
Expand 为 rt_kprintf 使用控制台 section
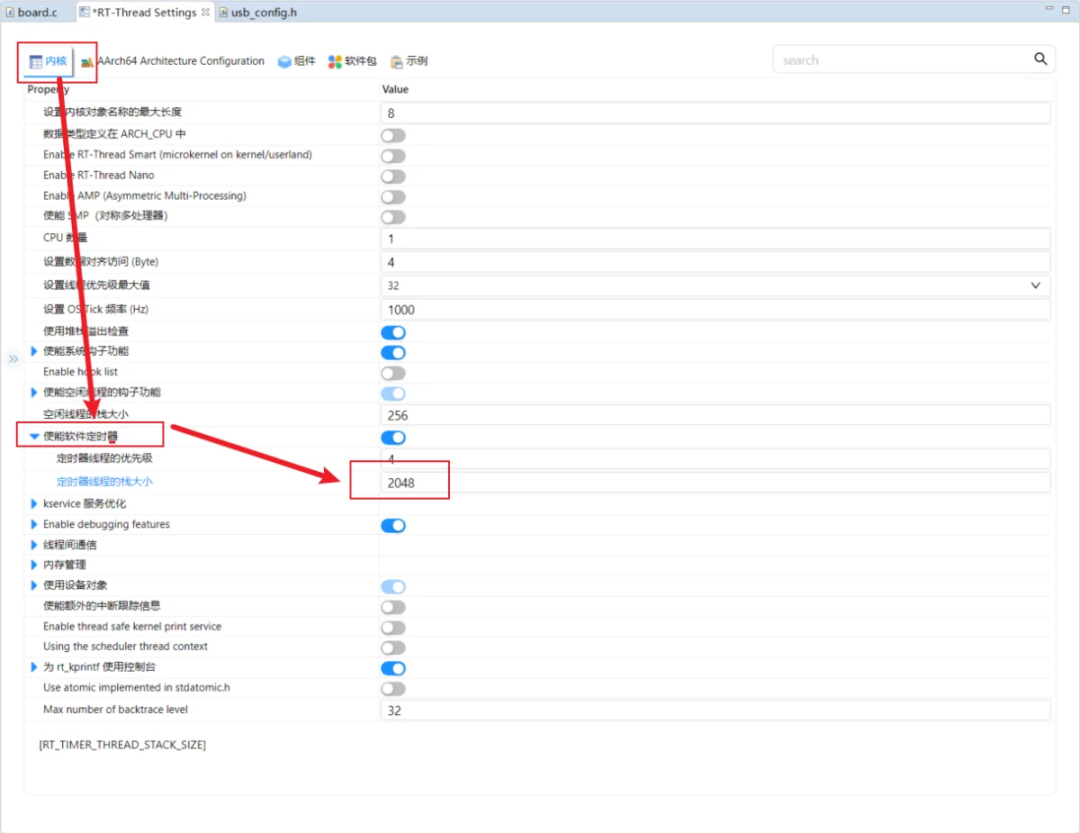34,667
